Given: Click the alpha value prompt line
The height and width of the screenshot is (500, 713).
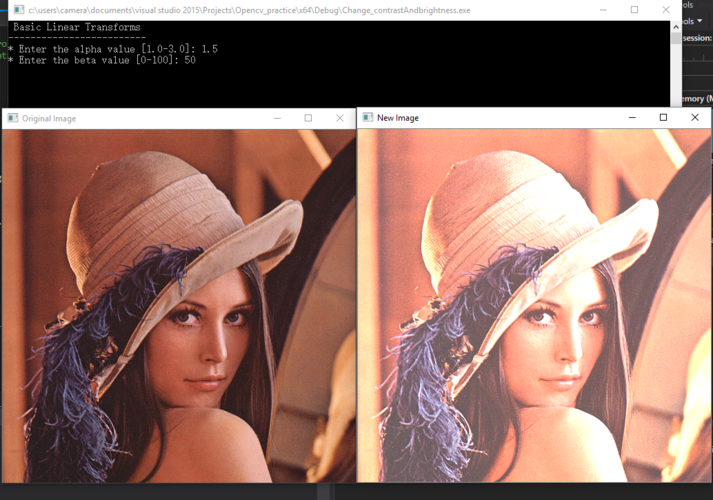Looking at the screenshot, I should [113, 49].
